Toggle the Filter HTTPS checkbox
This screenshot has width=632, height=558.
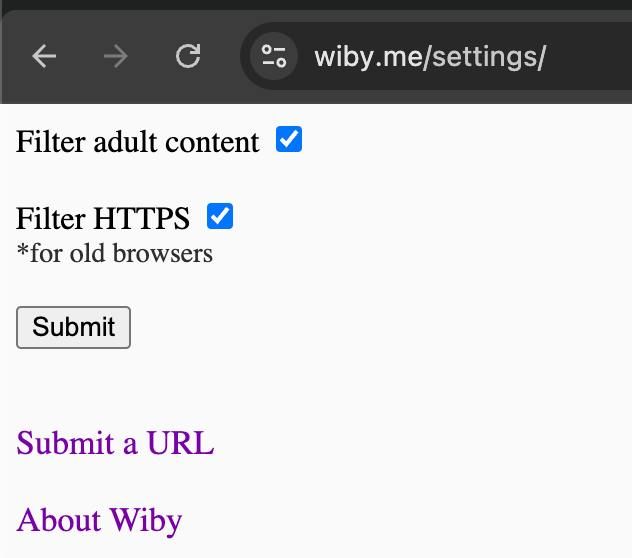coord(220,216)
